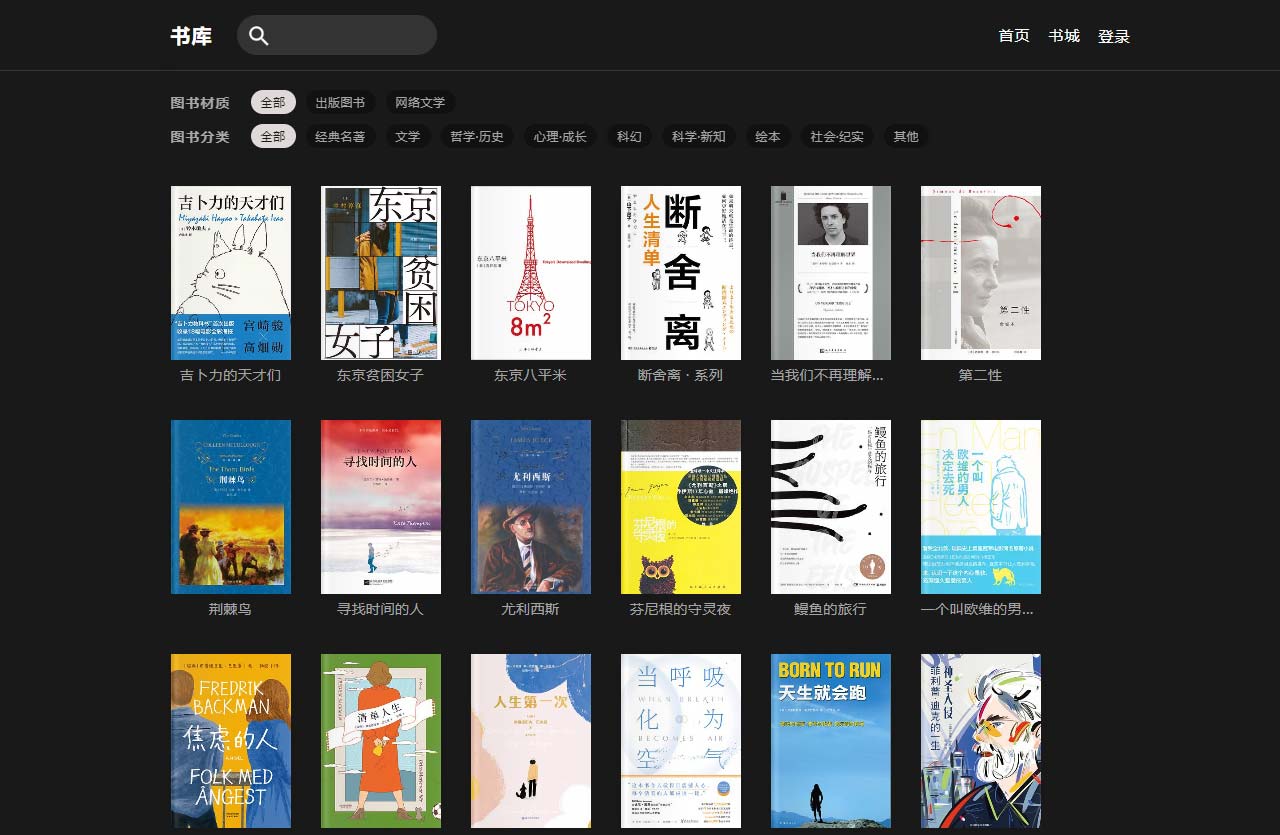Open the 当呼吸化为空气 book cover
Image resolution: width=1280 pixels, height=835 pixels.
tap(681, 741)
